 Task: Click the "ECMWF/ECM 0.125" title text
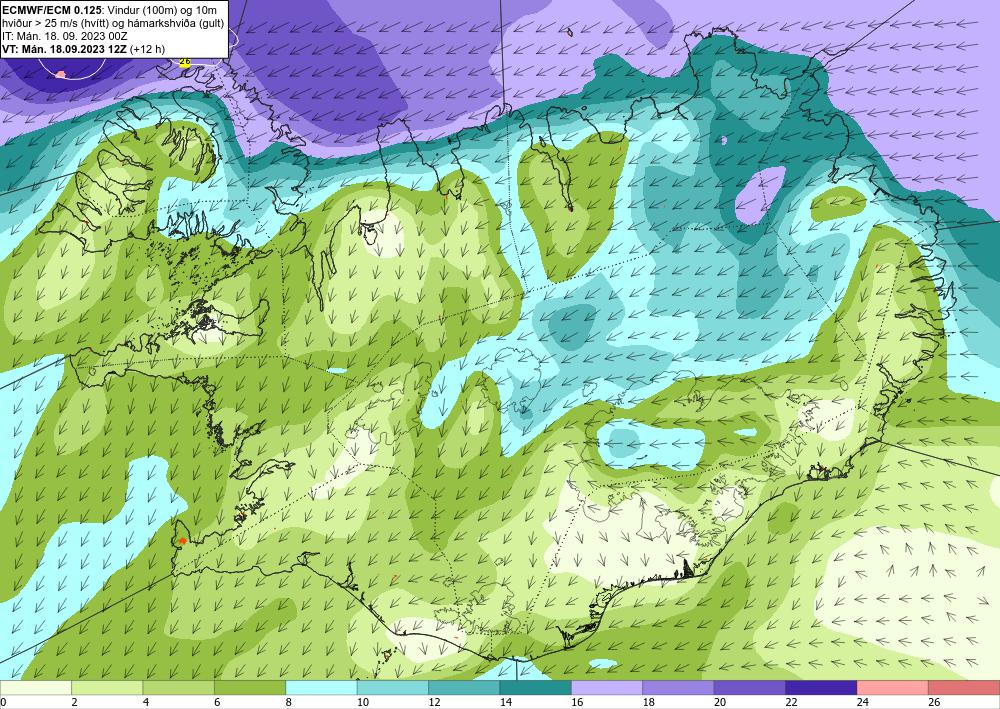tap(52, 10)
